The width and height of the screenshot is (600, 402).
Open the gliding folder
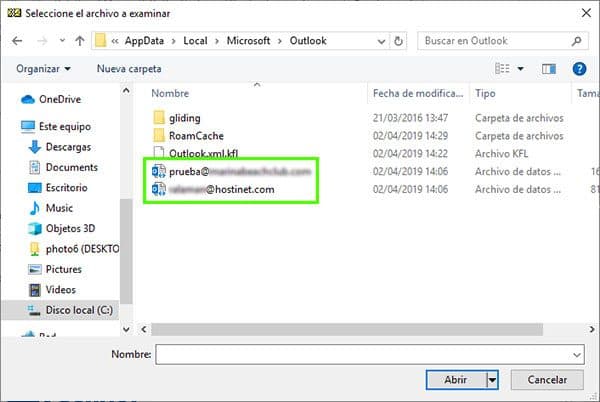click(x=185, y=118)
